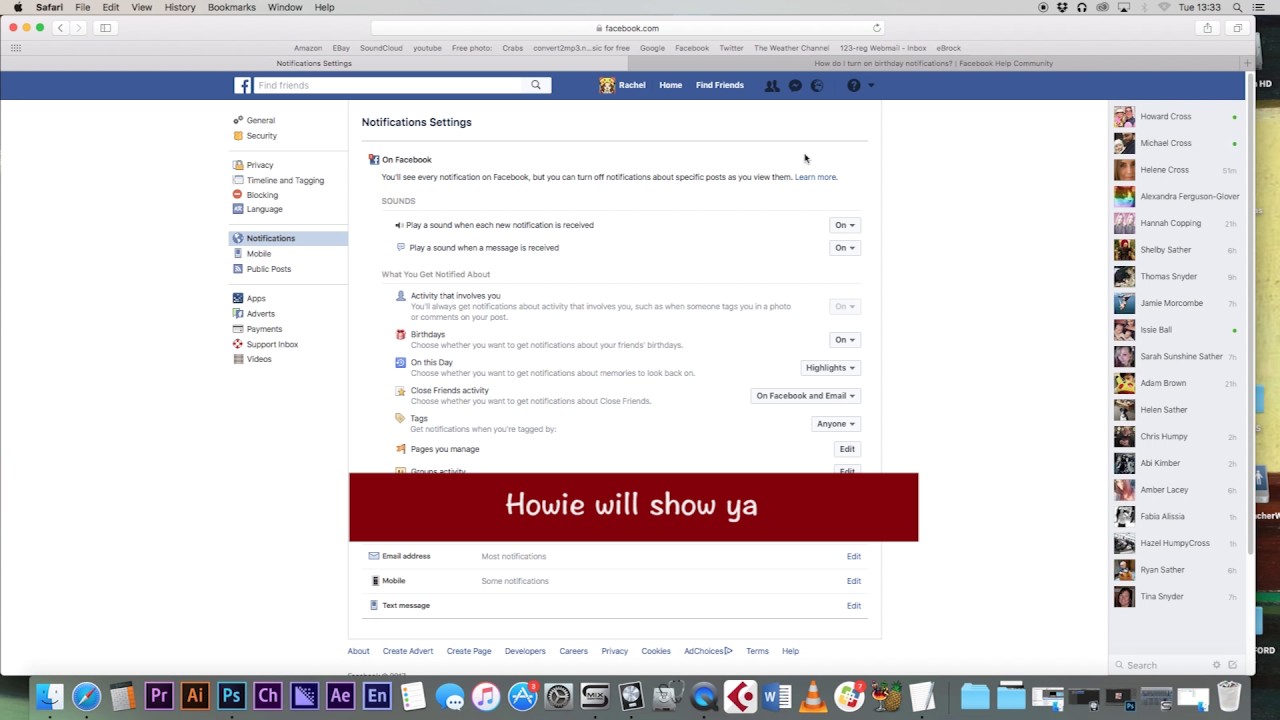The height and width of the screenshot is (720, 1280).
Task: Show all tabs in Safari
Action: (x=1237, y=28)
